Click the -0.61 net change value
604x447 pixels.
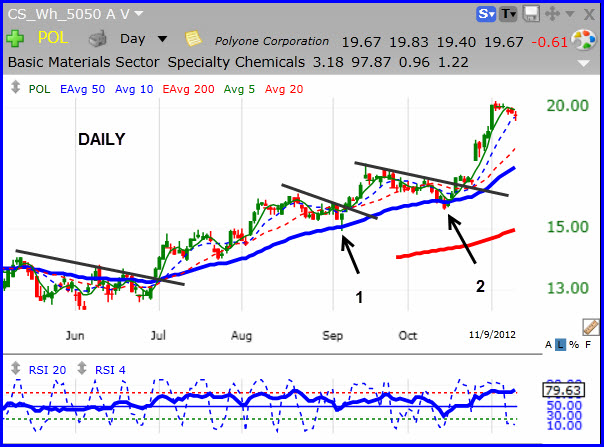click(x=549, y=42)
